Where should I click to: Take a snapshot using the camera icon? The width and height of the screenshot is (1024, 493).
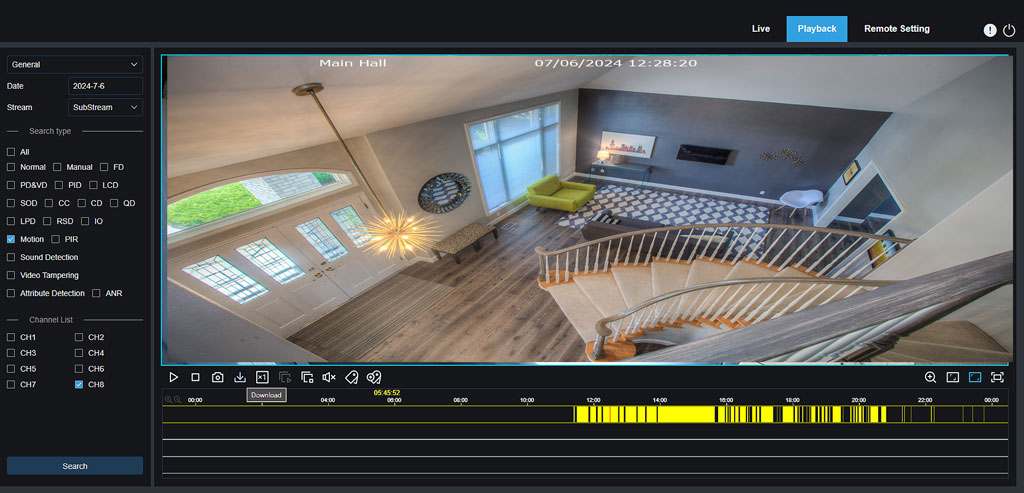pos(218,377)
